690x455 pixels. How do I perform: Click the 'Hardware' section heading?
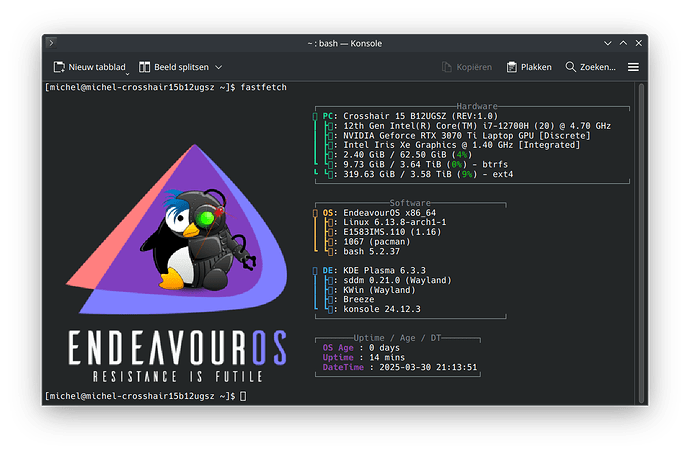point(477,106)
